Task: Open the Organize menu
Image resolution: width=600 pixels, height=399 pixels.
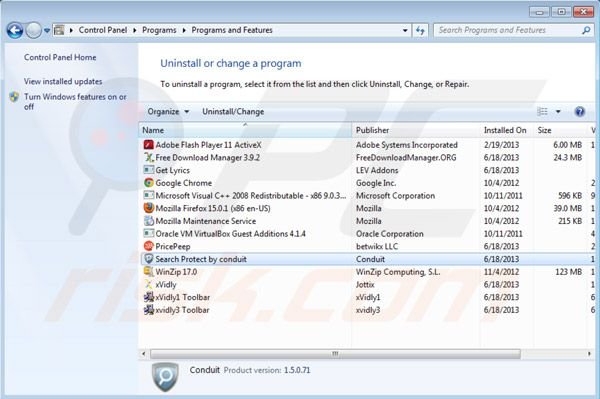Action: (168, 112)
